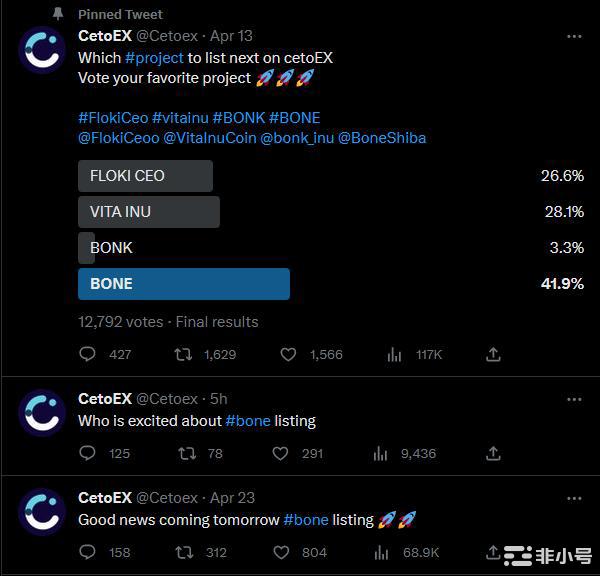Viewport: 600px width, 576px height.
Task: View analytics of the pinned poll tweet
Action: (x=394, y=354)
